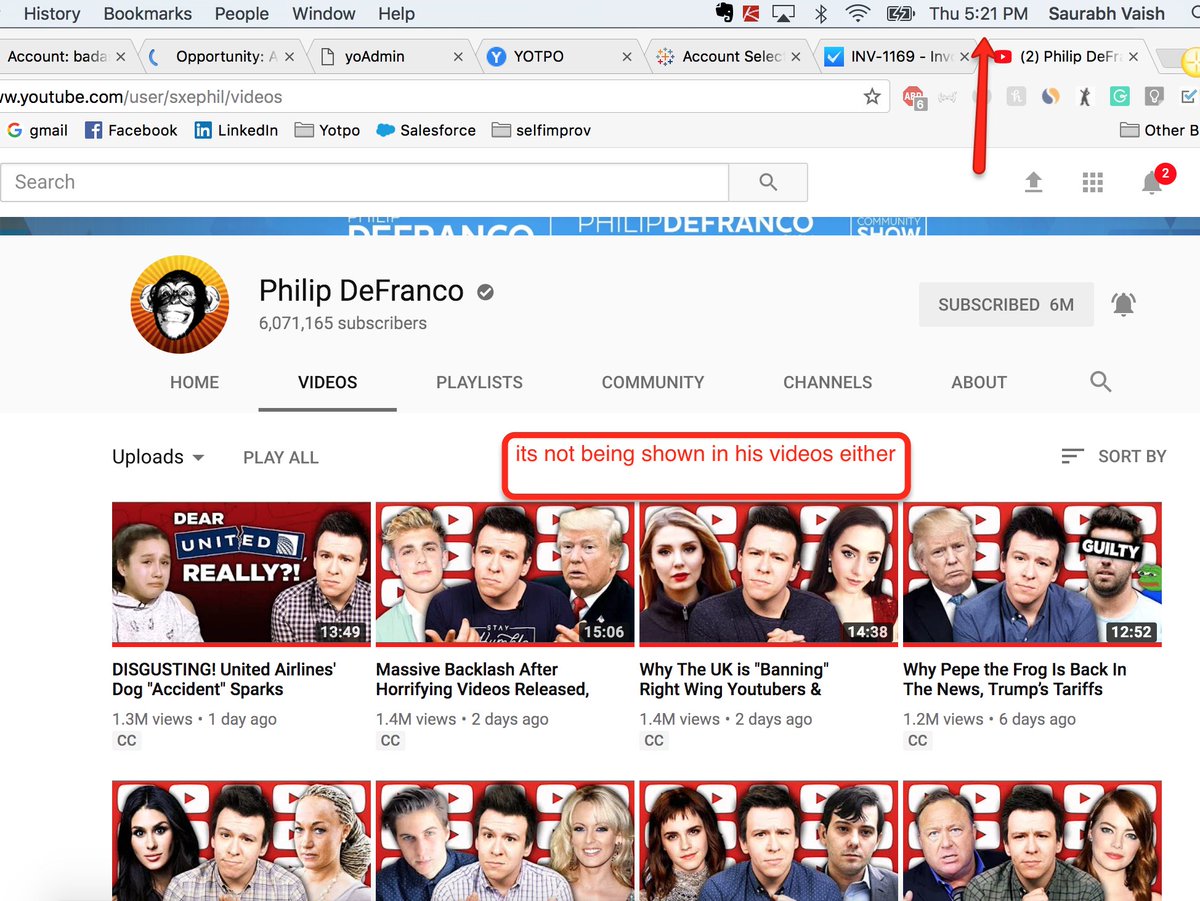Click the lightbulb extension icon
Viewport: 1200px width, 901px height.
(1154, 97)
